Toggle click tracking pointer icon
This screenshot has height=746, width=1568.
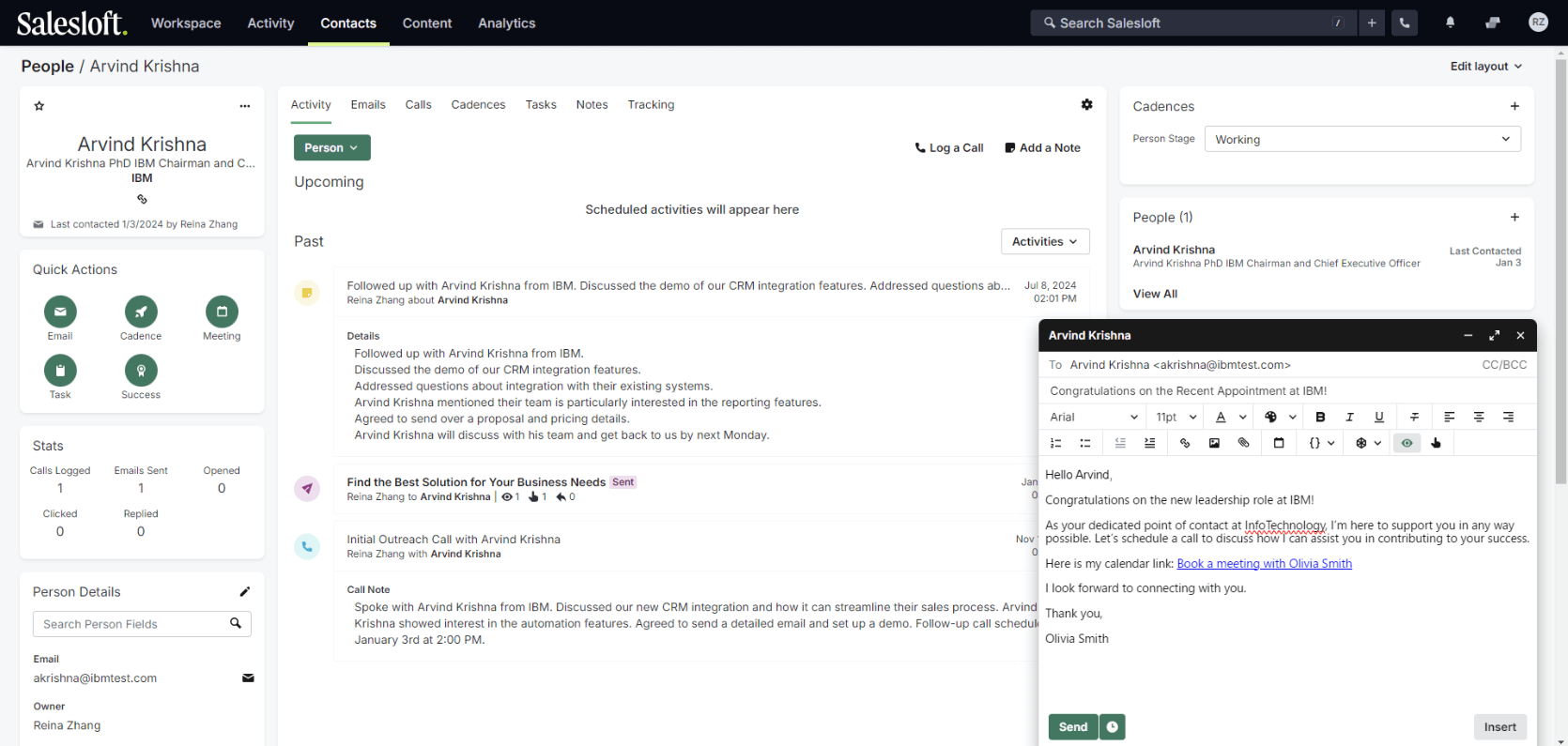click(1436, 443)
